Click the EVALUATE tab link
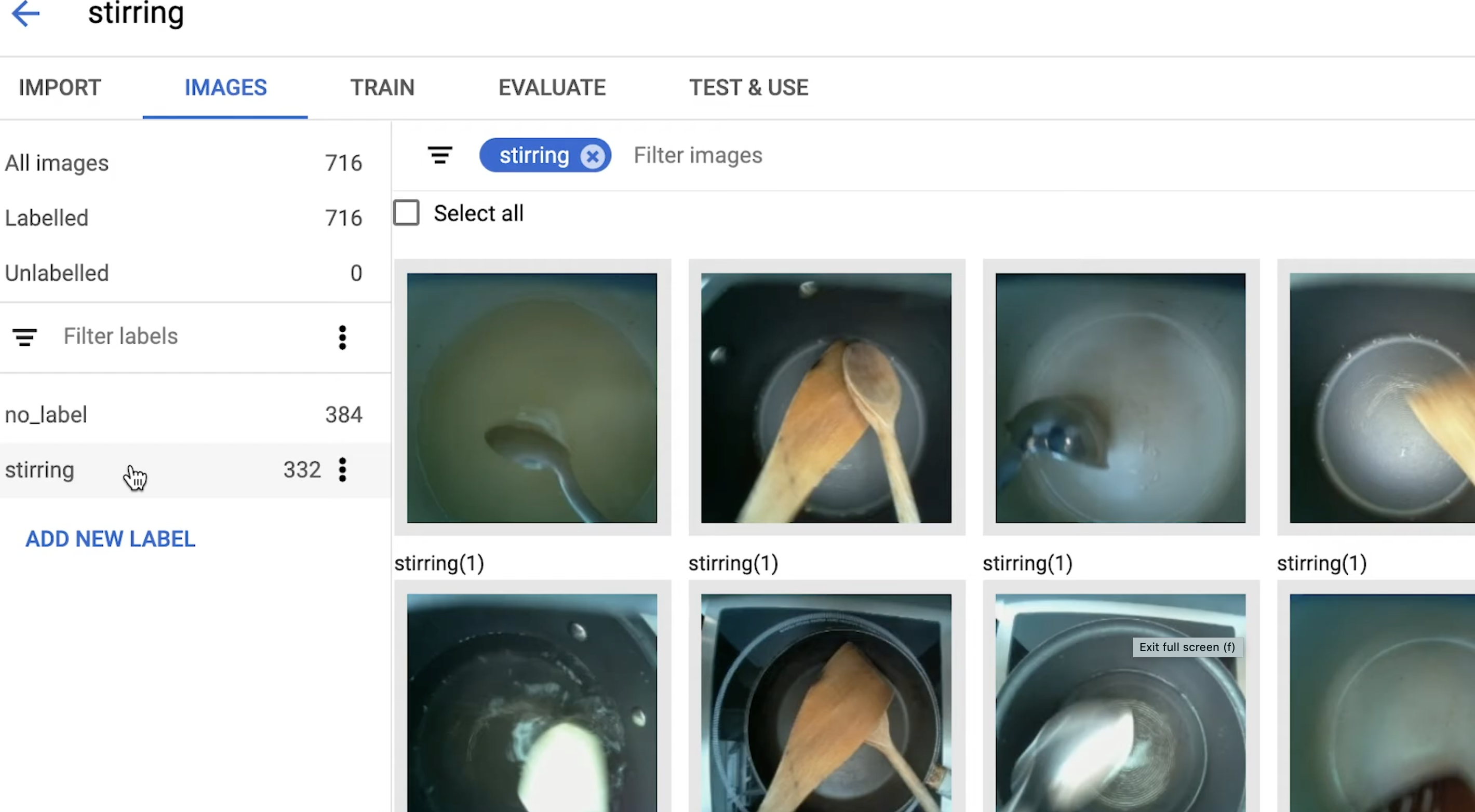The width and height of the screenshot is (1475, 812). (x=553, y=87)
